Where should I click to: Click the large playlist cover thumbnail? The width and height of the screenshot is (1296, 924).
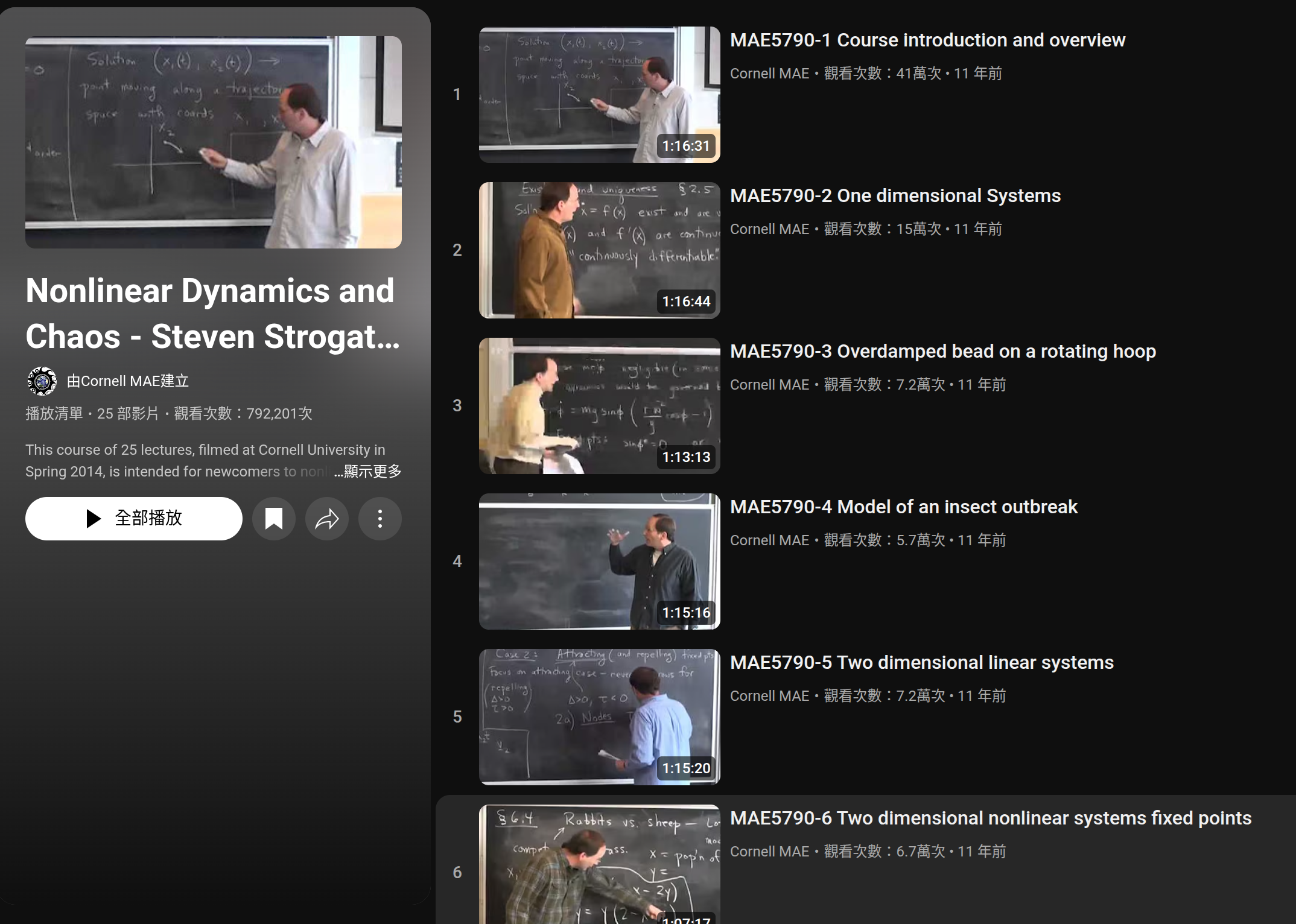[x=214, y=142]
